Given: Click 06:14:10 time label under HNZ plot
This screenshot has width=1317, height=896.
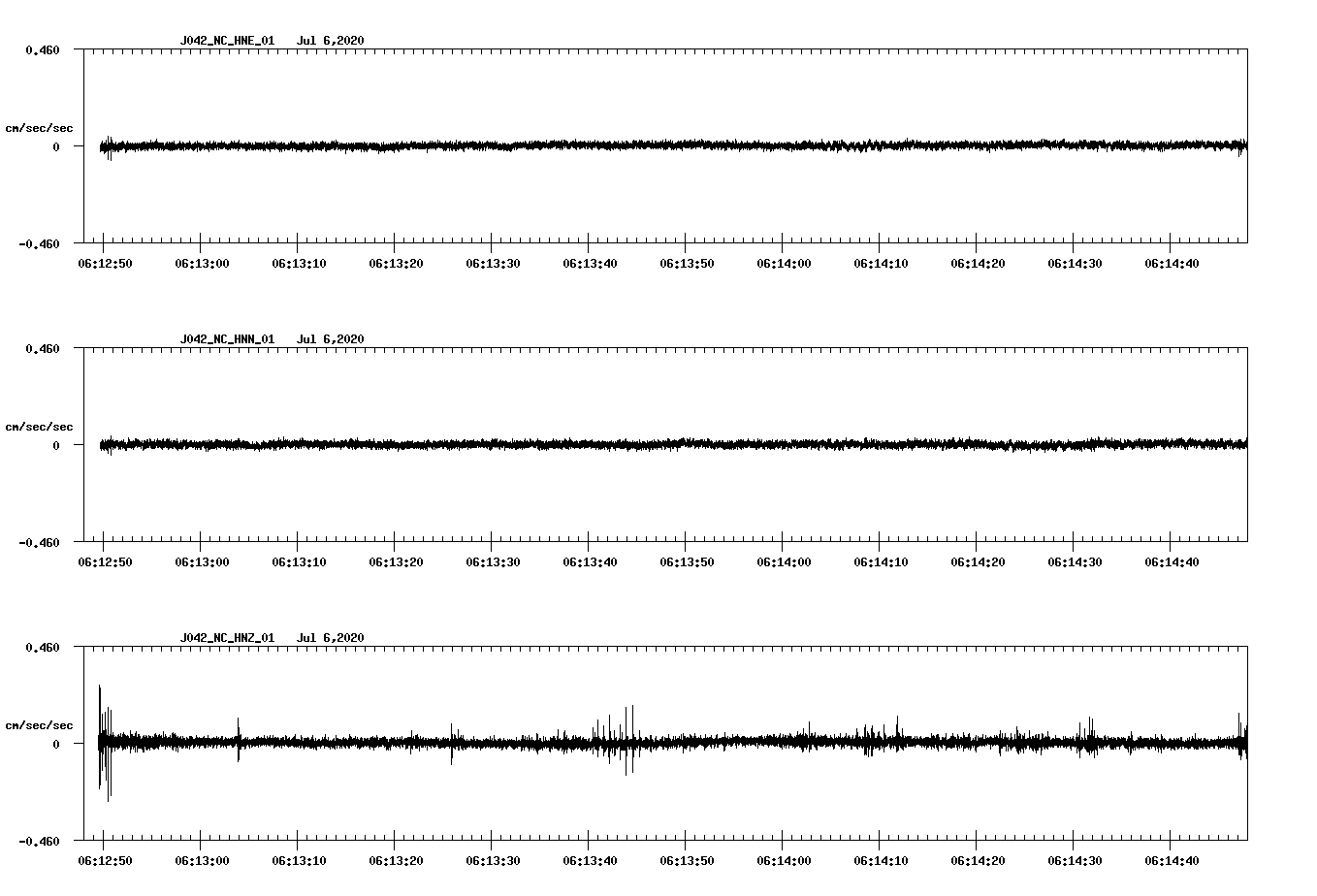Looking at the screenshot, I should [881, 861].
